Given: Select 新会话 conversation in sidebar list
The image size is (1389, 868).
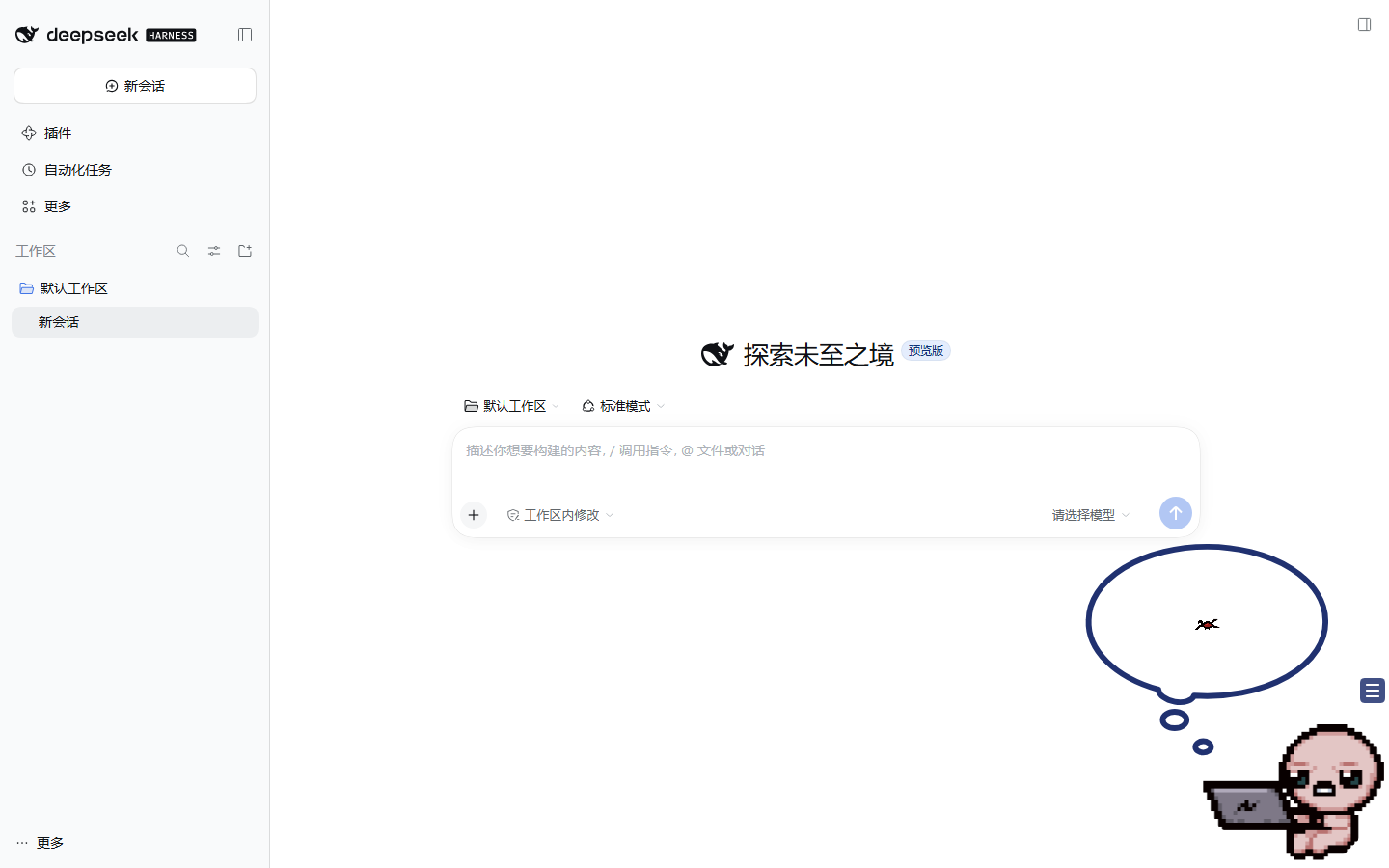Looking at the screenshot, I should [135, 322].
